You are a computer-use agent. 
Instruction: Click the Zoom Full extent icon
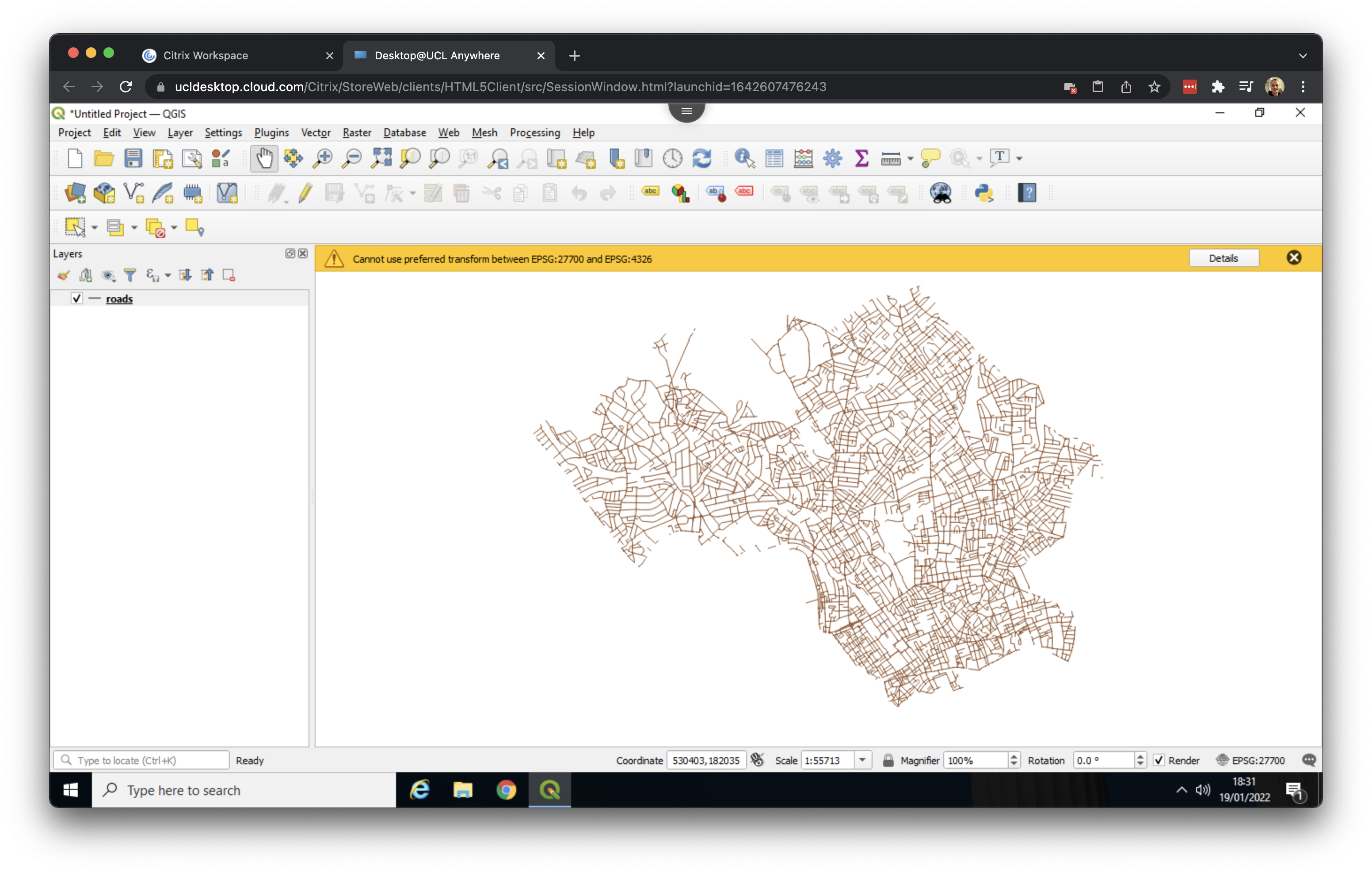(381, 158)
